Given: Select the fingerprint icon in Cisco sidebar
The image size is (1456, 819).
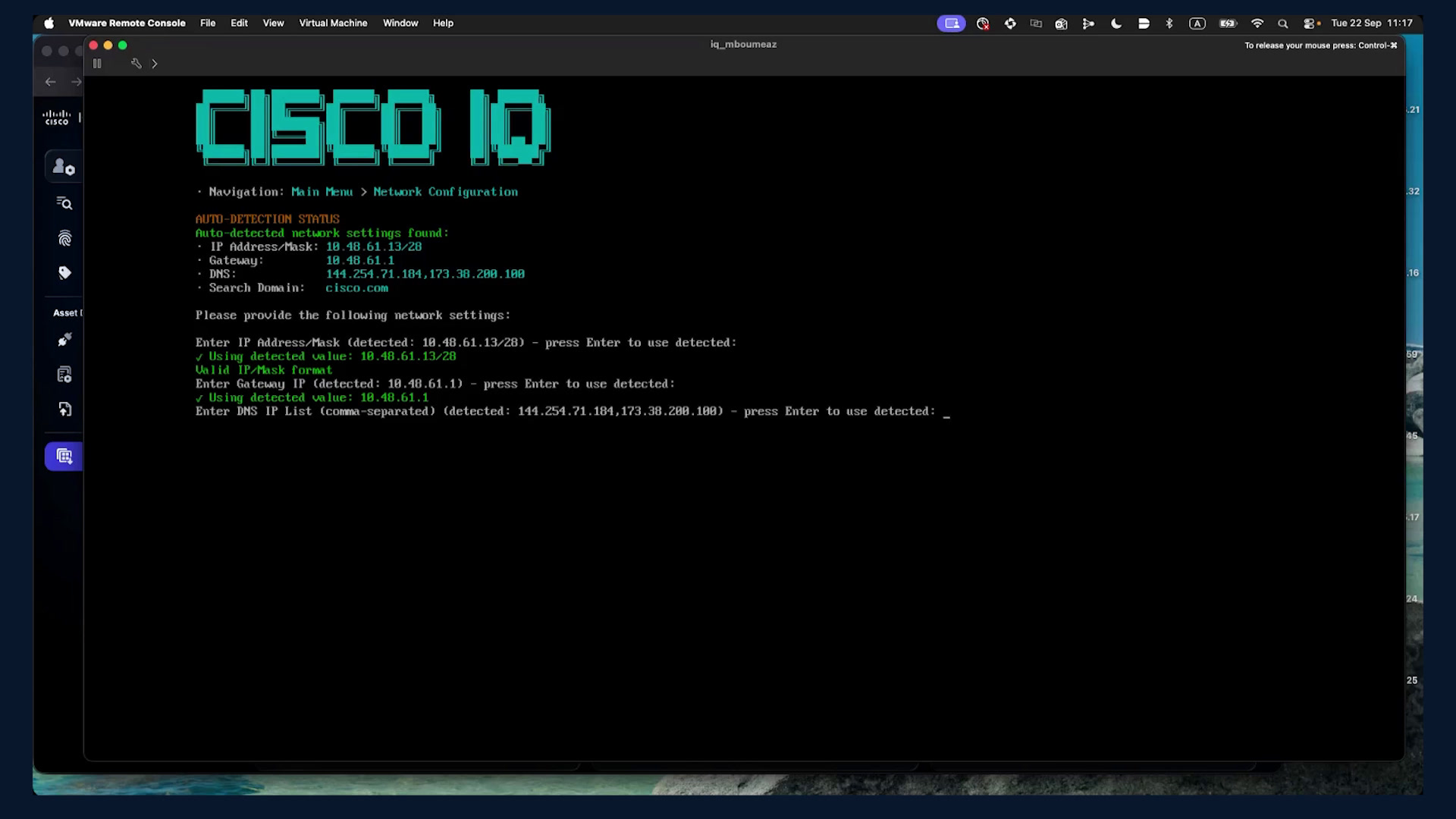Looking at the screenshot, I should [x=64, y=239].
